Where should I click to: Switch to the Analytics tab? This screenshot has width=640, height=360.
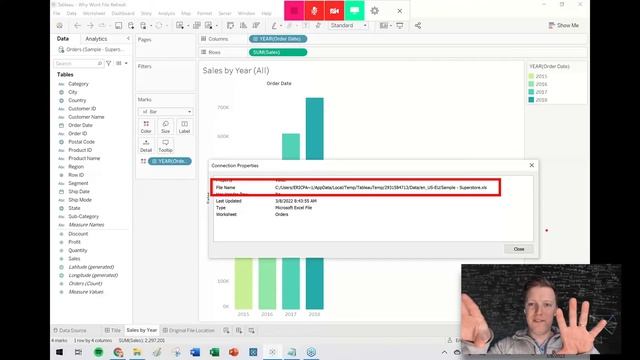pos(96,39)
